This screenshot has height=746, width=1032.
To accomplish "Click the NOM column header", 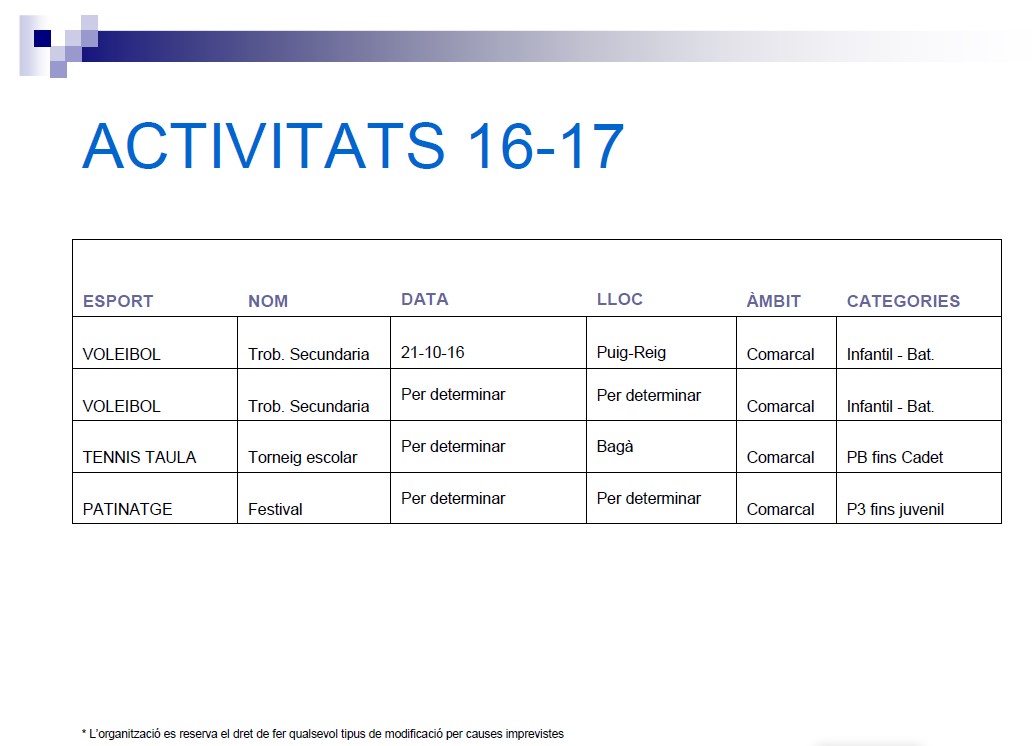I will point(268,301).
